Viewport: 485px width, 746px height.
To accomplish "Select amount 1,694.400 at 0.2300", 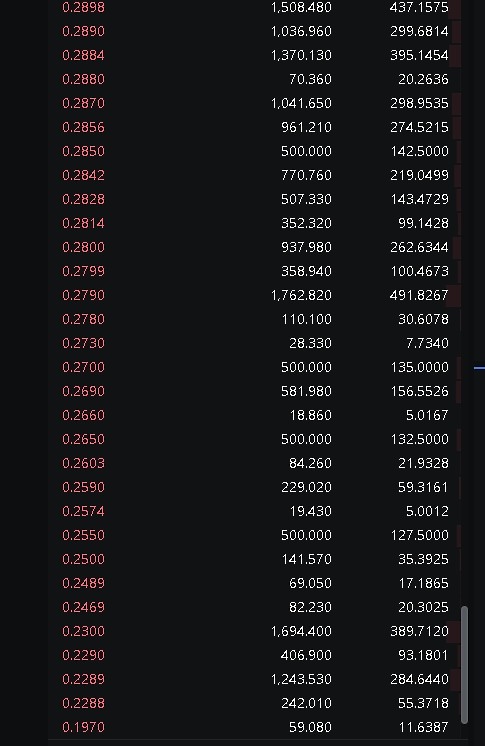I will 301,631.
